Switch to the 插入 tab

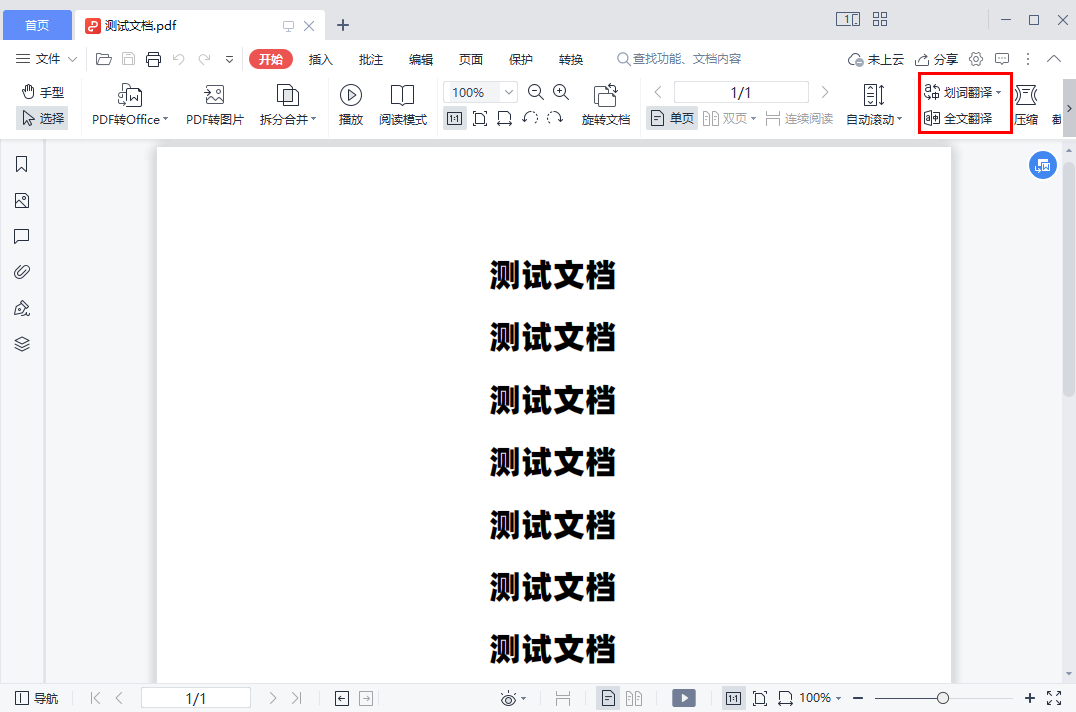320,59
